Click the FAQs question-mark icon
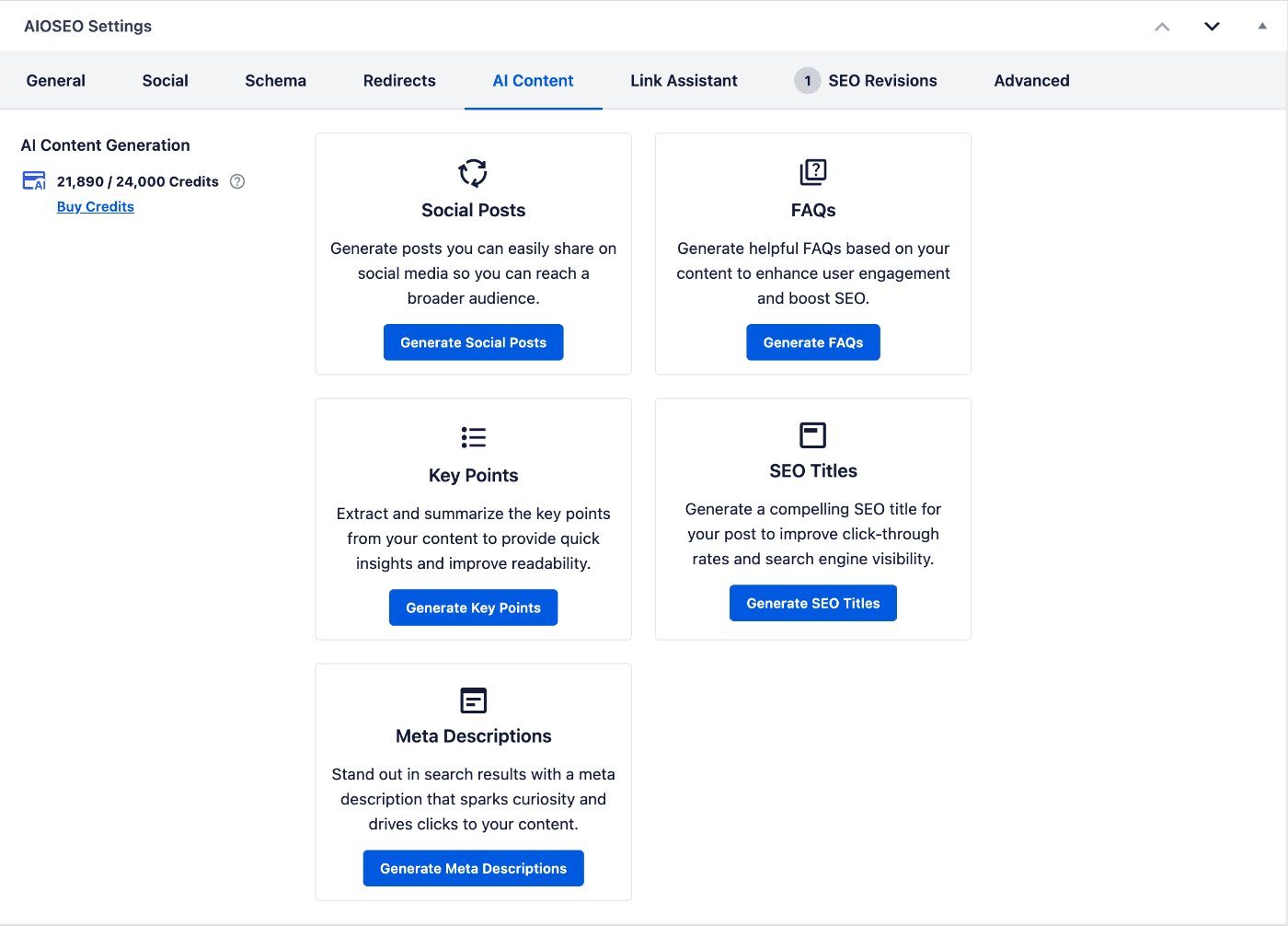Viewport: 1288px width, 926px height. tap(813, 172)
